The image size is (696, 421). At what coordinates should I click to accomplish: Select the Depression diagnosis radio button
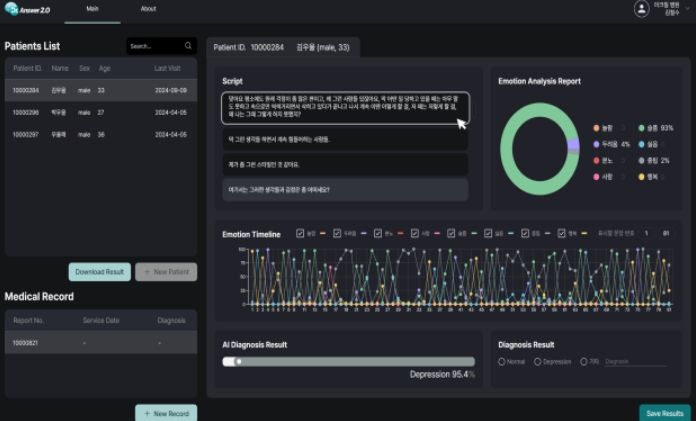click(x=537, y=361)
